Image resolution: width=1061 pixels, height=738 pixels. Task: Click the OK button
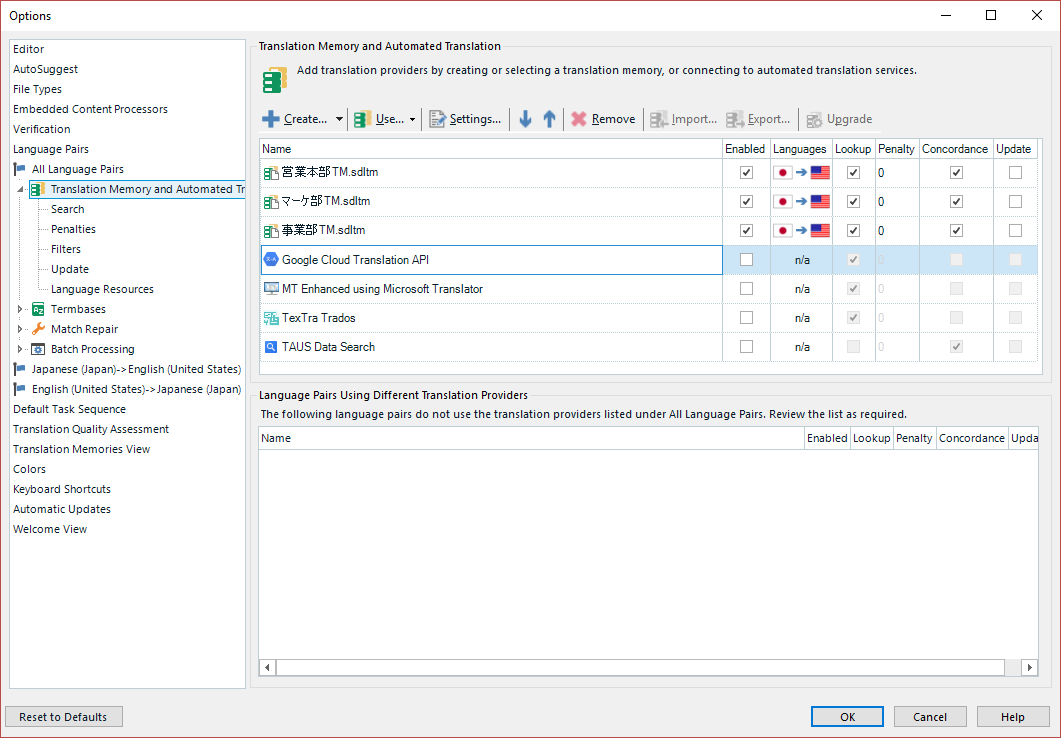tap(847, 716)
